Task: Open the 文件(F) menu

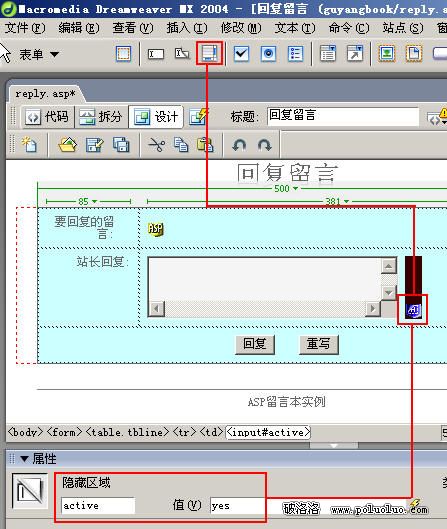Action: [x=25, y=28]
